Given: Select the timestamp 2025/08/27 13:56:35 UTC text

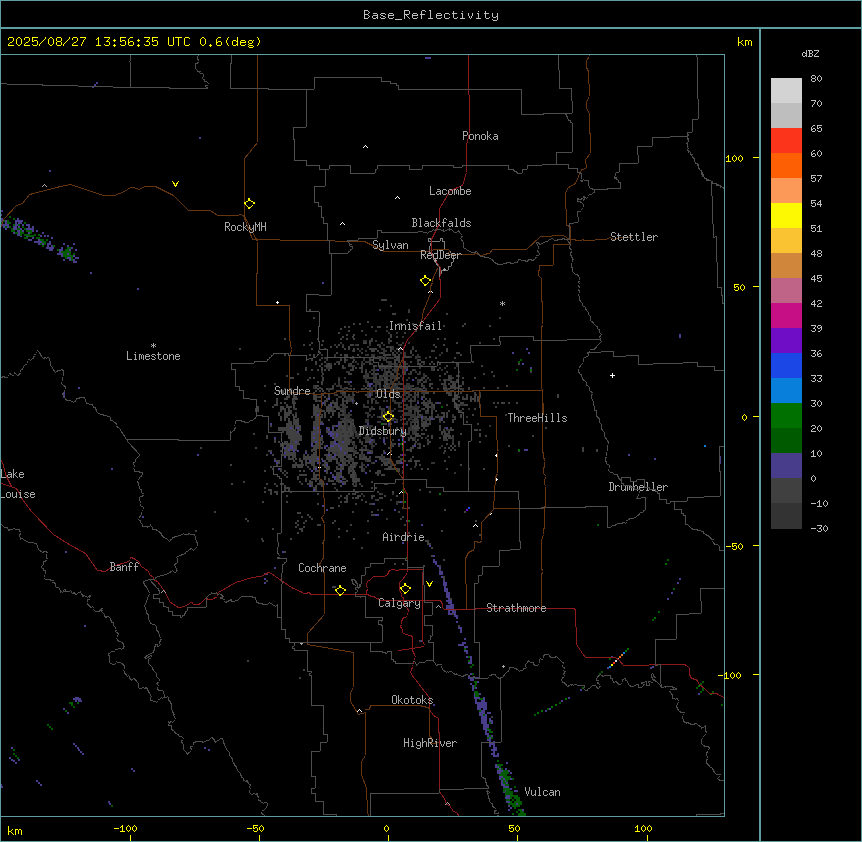Looking at the screenshot, I should click(x=99, y=42).
